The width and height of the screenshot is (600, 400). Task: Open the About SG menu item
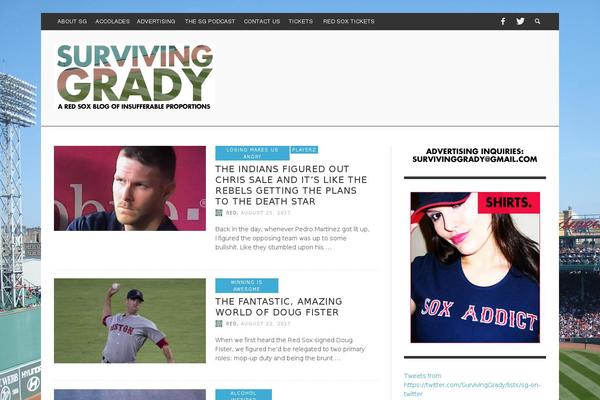[x=72, y=21]
